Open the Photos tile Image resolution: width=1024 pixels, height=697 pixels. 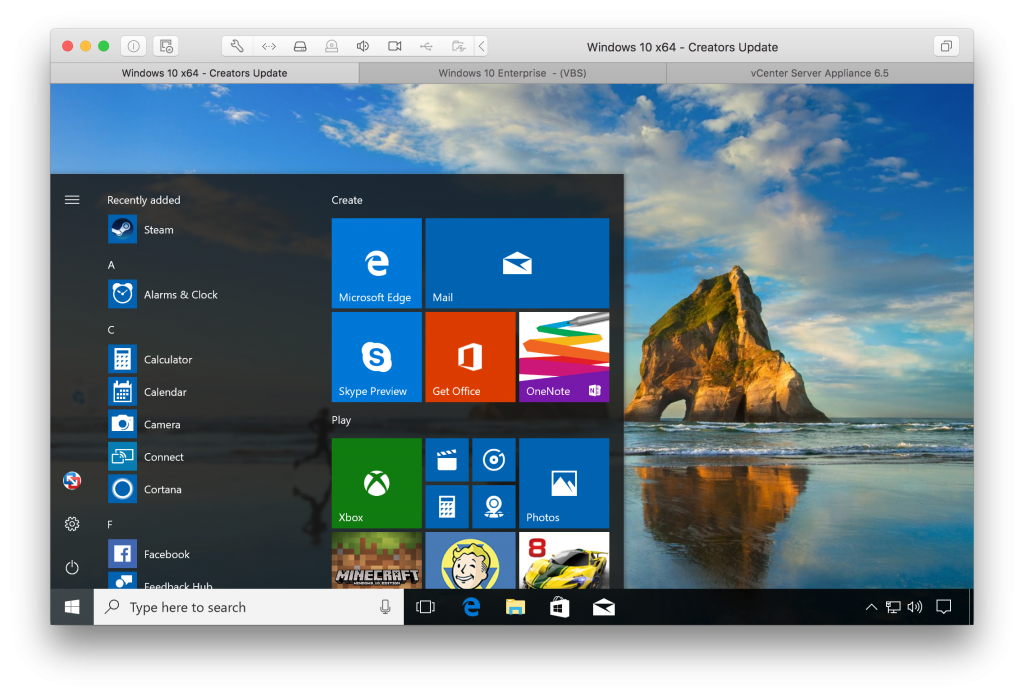(564, 482)
